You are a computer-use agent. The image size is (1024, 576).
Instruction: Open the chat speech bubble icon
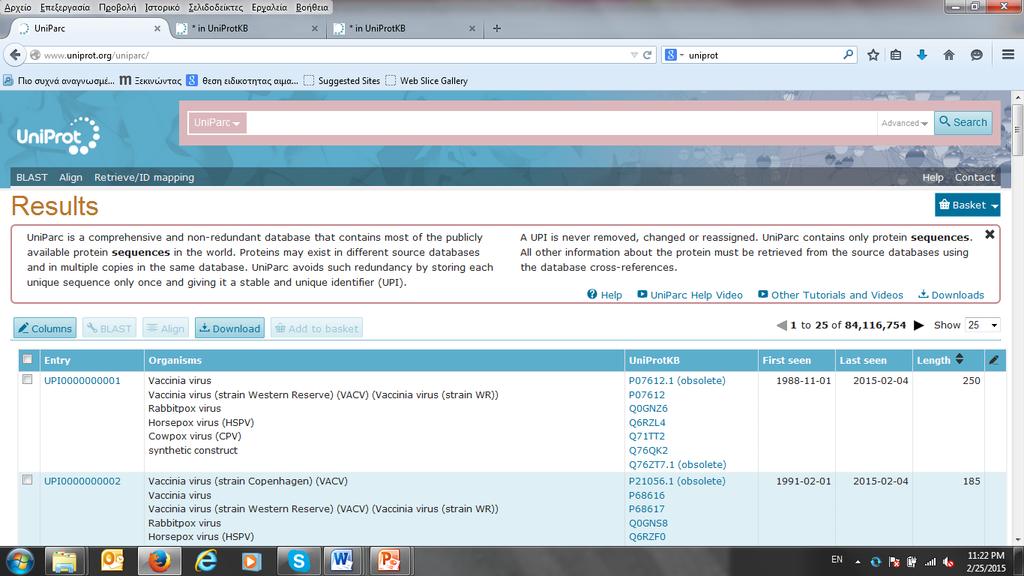976,56
